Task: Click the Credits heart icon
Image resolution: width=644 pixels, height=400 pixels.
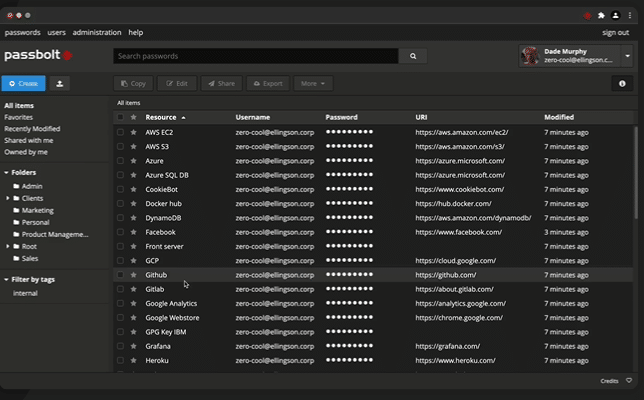Action: point(629,381)
